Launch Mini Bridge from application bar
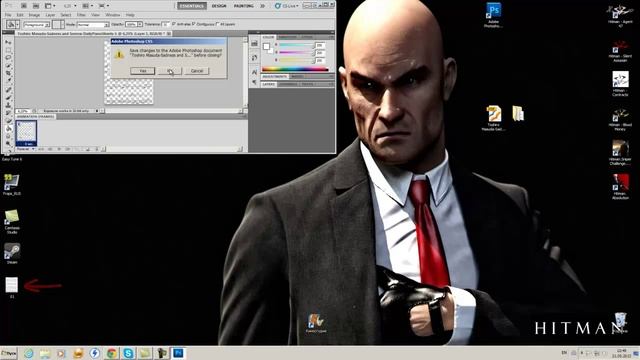The width and height of the screenshot is (640, 360). [x=36, y=6]
